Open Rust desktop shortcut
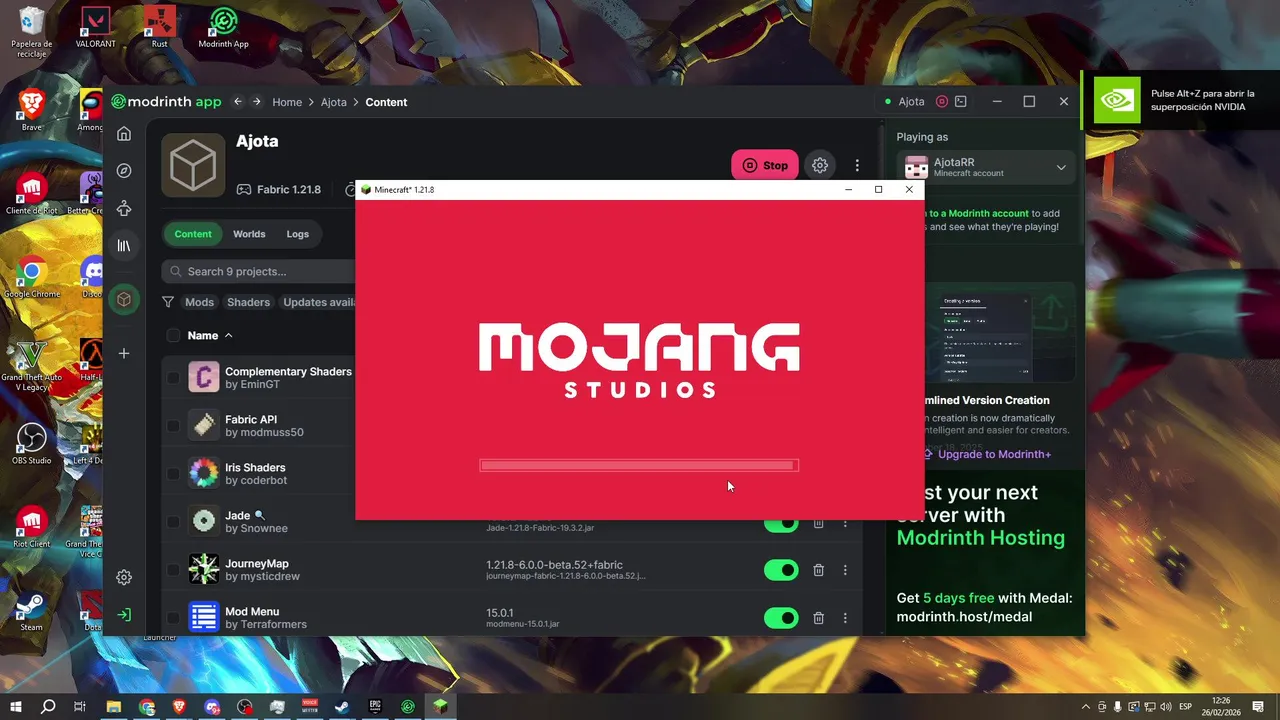This screenshot has height=720, width=1280. pyautogui.click(x=160, y=28)
